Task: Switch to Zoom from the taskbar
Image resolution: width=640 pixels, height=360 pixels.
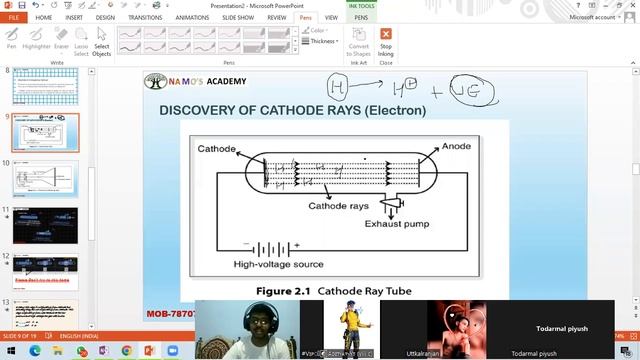Action: coord(173,351)
